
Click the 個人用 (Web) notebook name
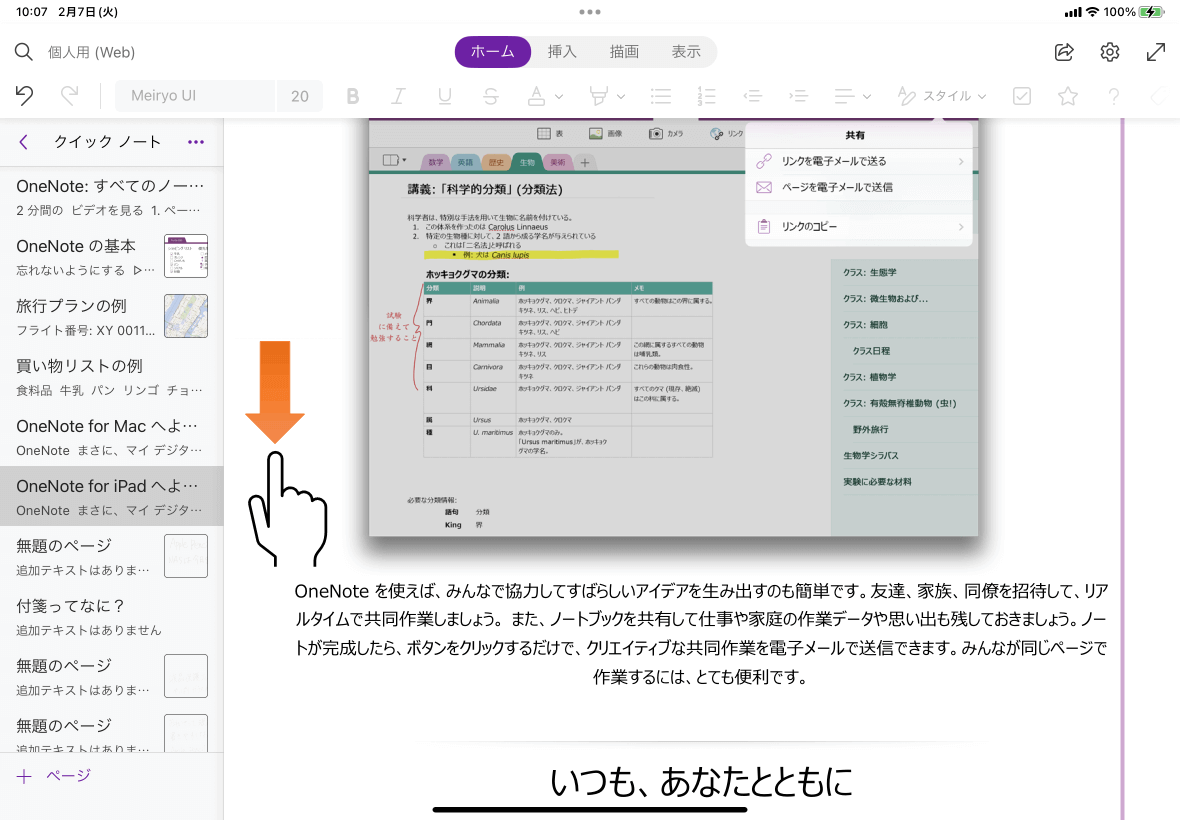[92, 52]
